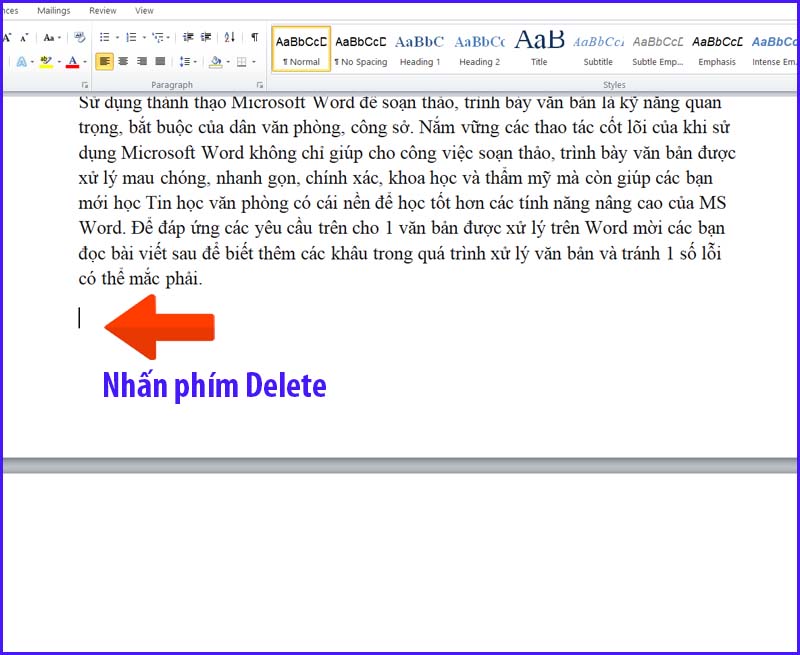Click the Sort A-Z icon

click(230, 37)
